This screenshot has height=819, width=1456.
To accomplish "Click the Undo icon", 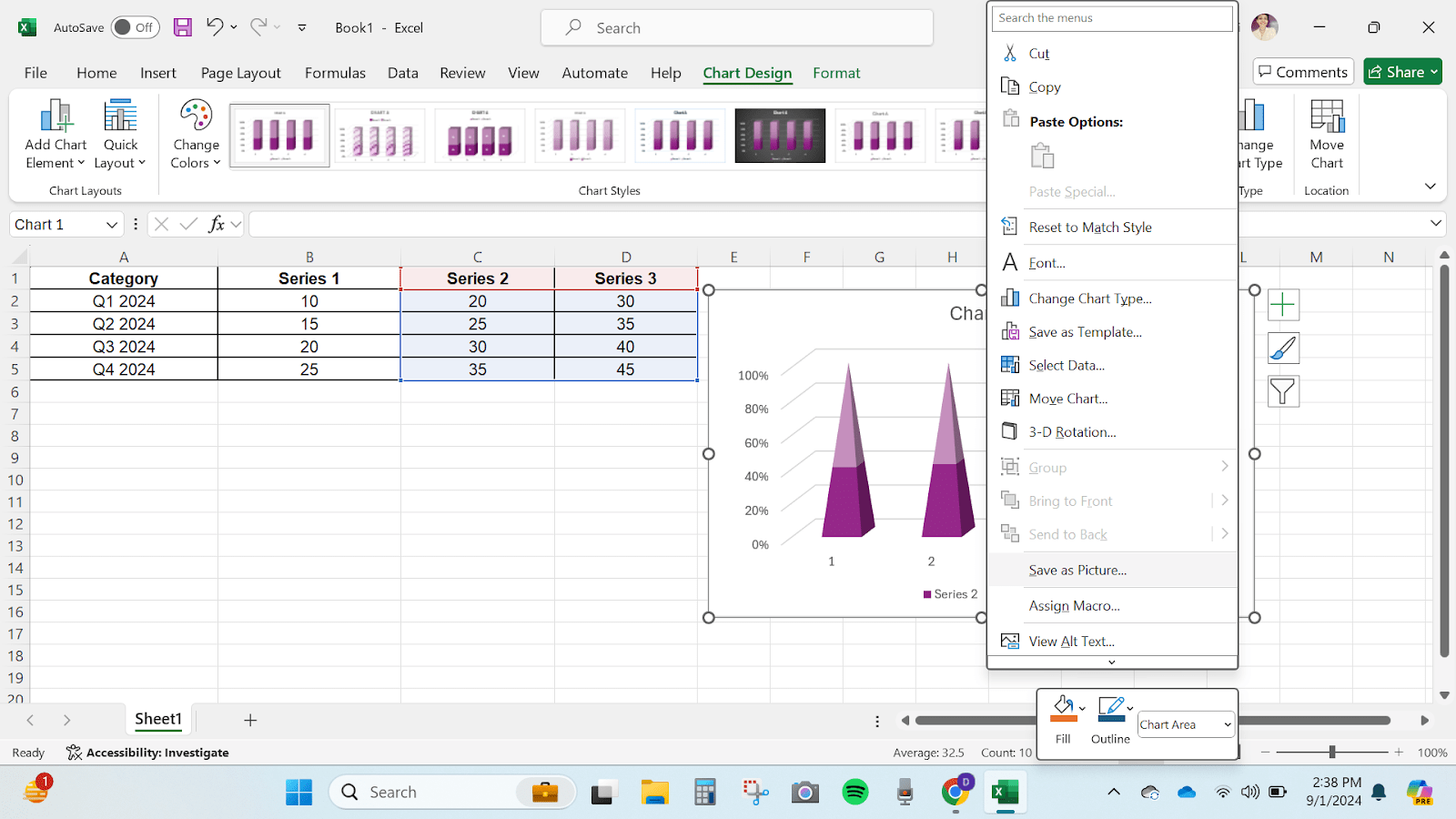I will pos(215,27).
